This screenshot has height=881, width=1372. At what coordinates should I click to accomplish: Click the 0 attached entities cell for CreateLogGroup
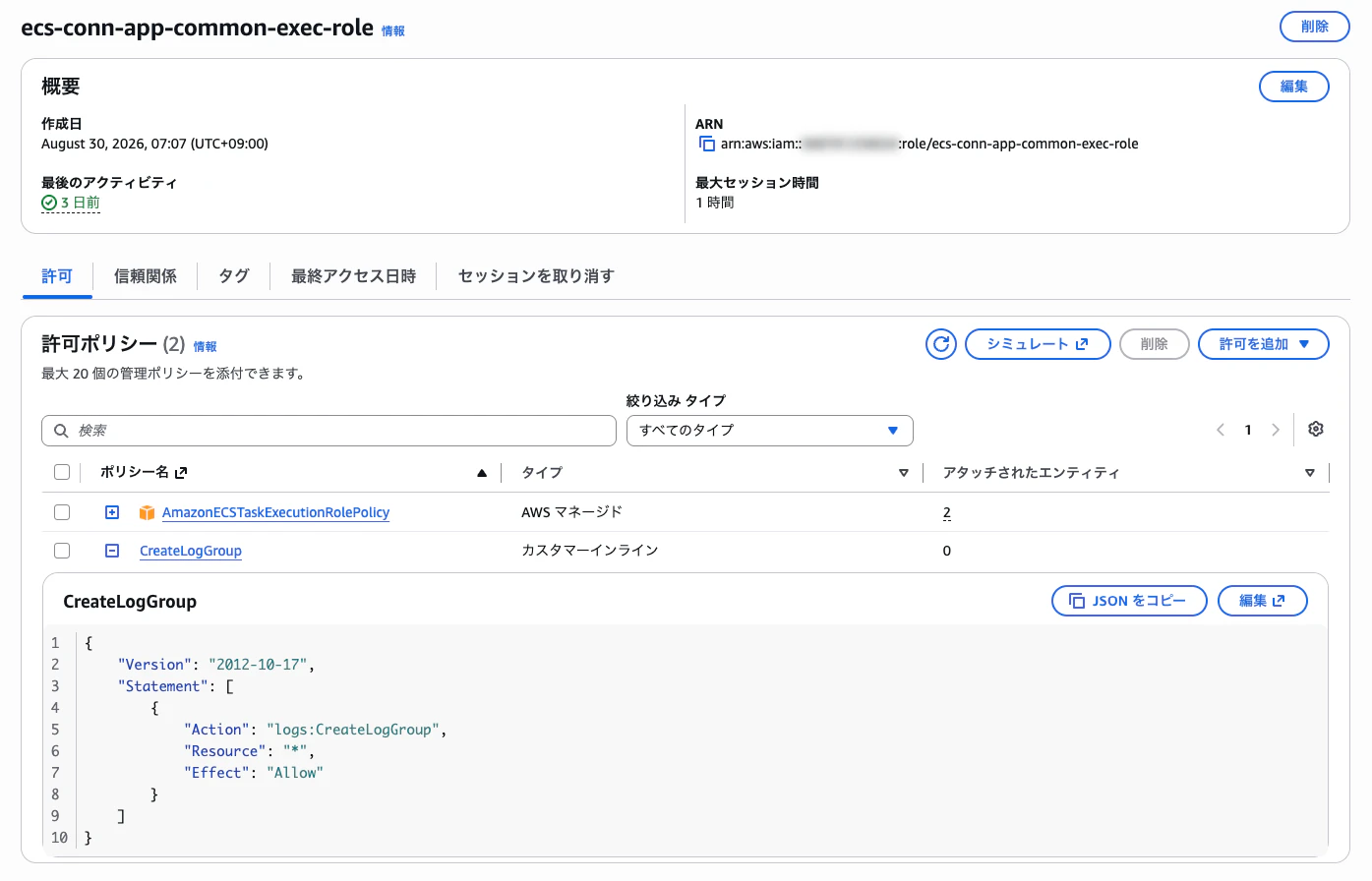pos(947,551)
